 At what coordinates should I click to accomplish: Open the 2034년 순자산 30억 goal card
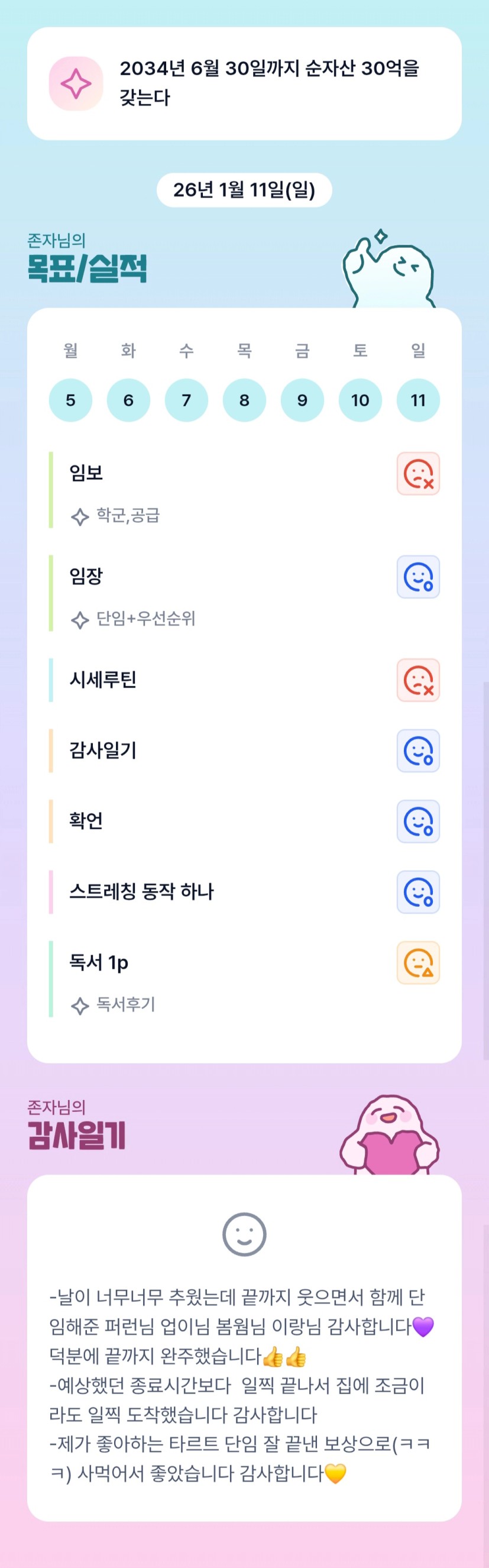point(268,83)
